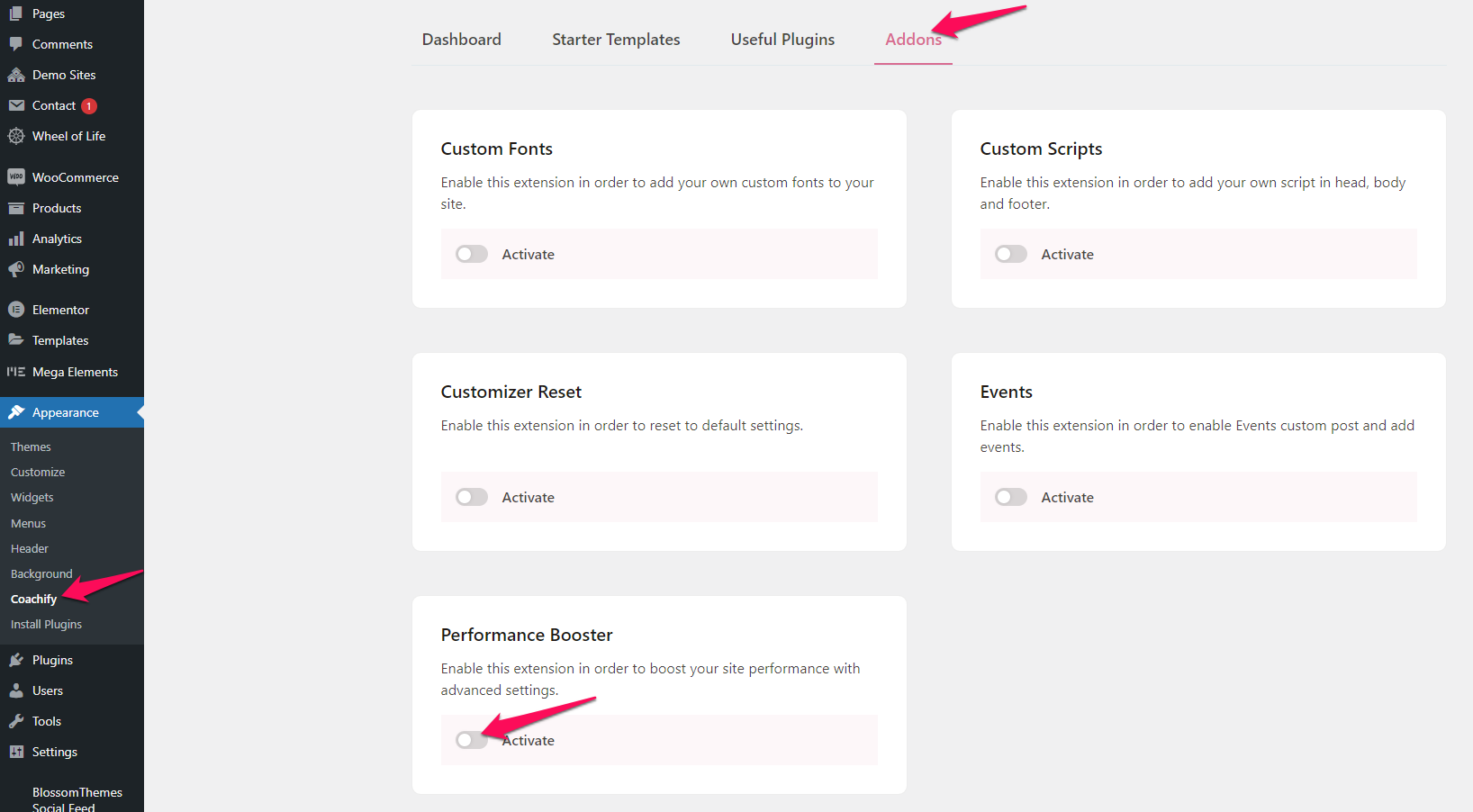Open the Comments section
Viewport: 1473px width, 812px height.
(62, 43)
